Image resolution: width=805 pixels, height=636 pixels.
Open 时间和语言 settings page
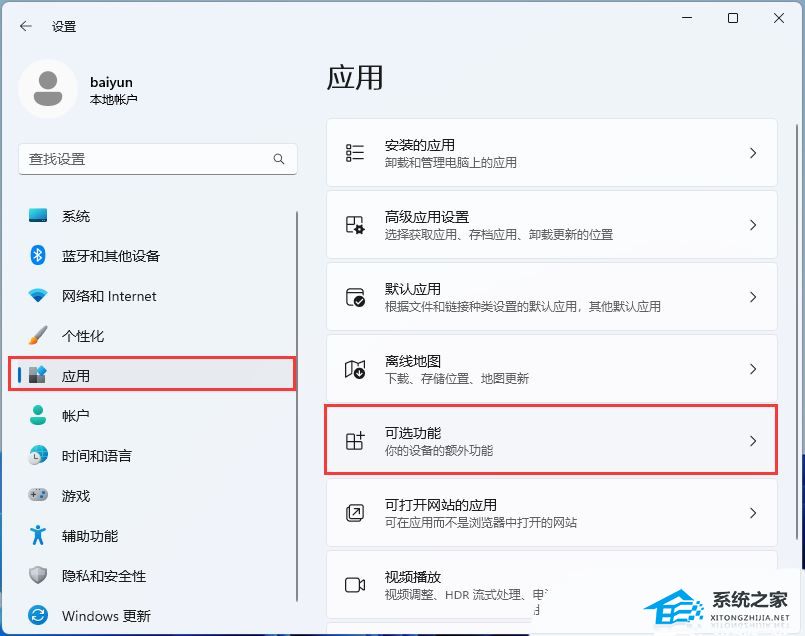coord(96,456)
